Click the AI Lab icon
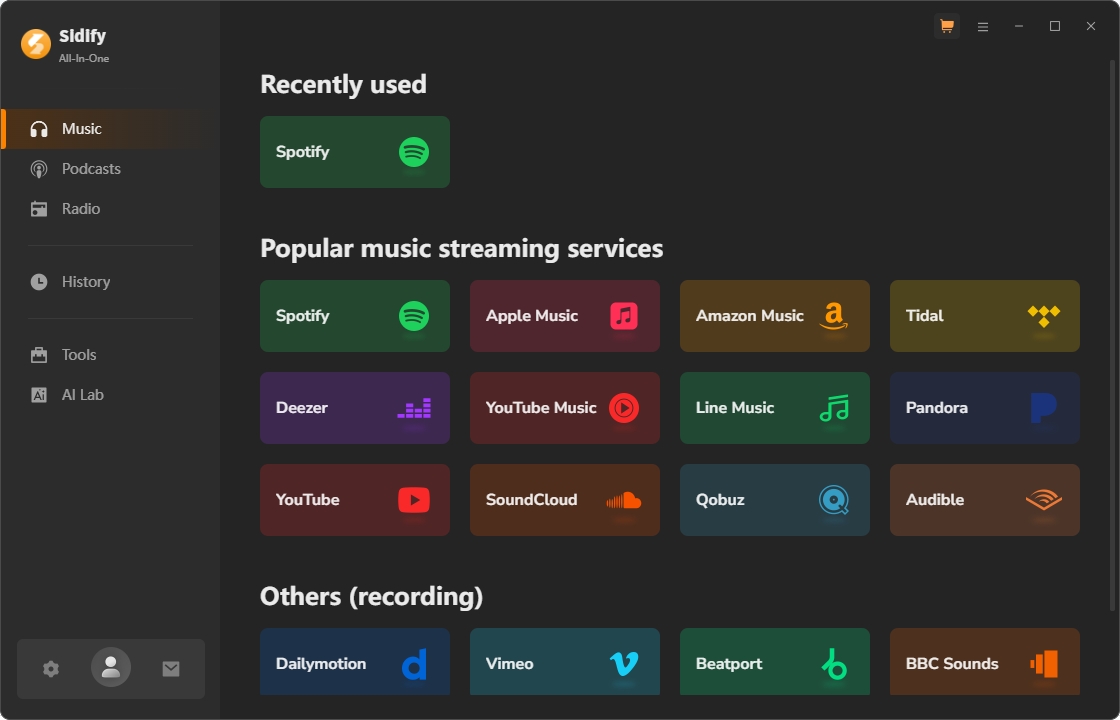This screenshot has height=720, width=1120. click(x=39, y=394)
